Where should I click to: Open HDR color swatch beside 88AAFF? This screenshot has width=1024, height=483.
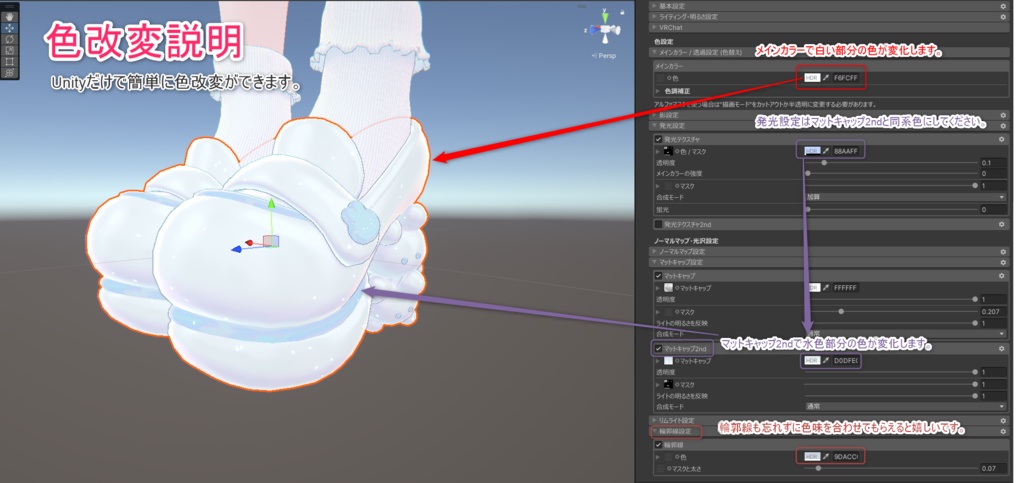(x=812, y=151)
